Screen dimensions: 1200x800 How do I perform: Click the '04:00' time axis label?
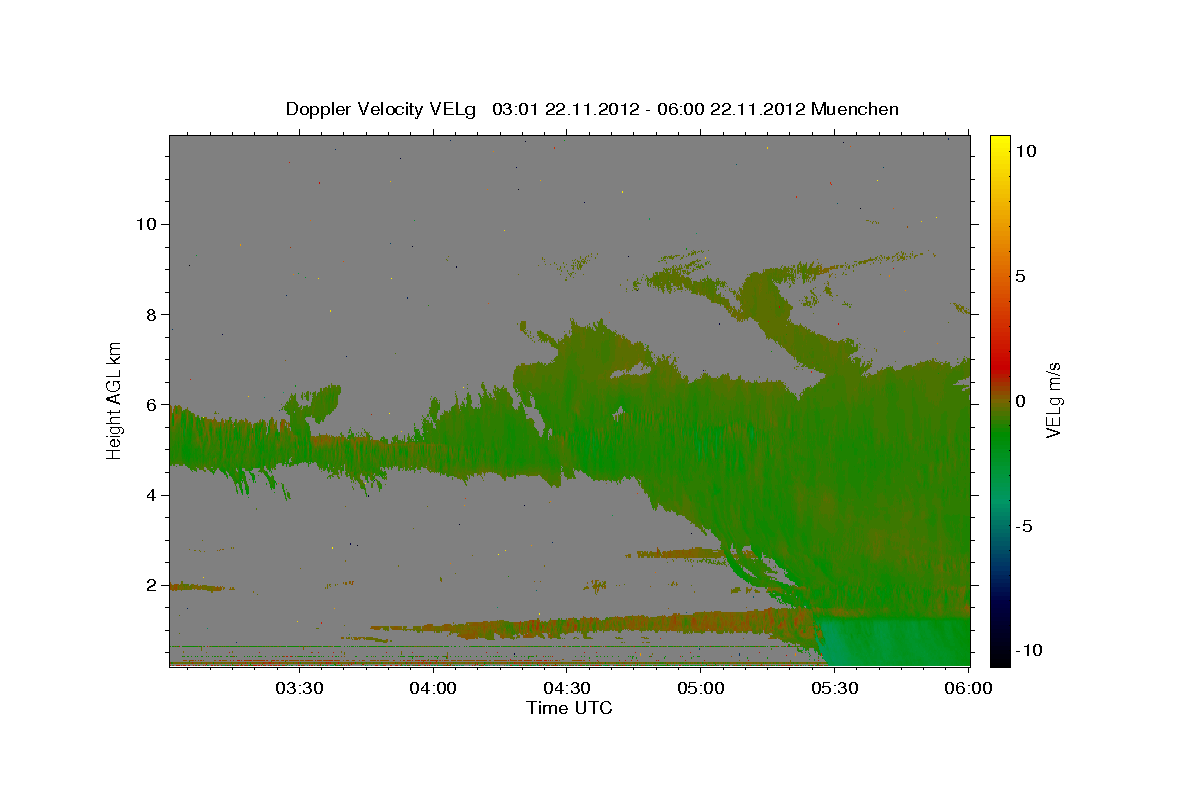coord(433,688)
